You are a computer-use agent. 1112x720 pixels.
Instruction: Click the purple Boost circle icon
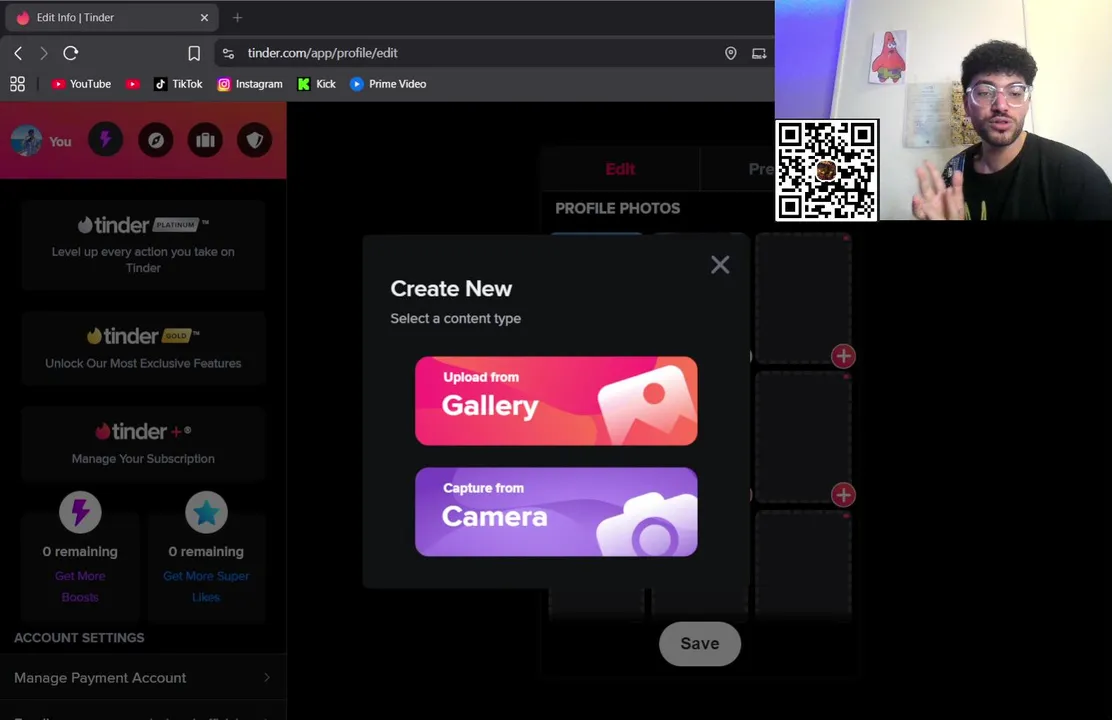click(80, 511)
